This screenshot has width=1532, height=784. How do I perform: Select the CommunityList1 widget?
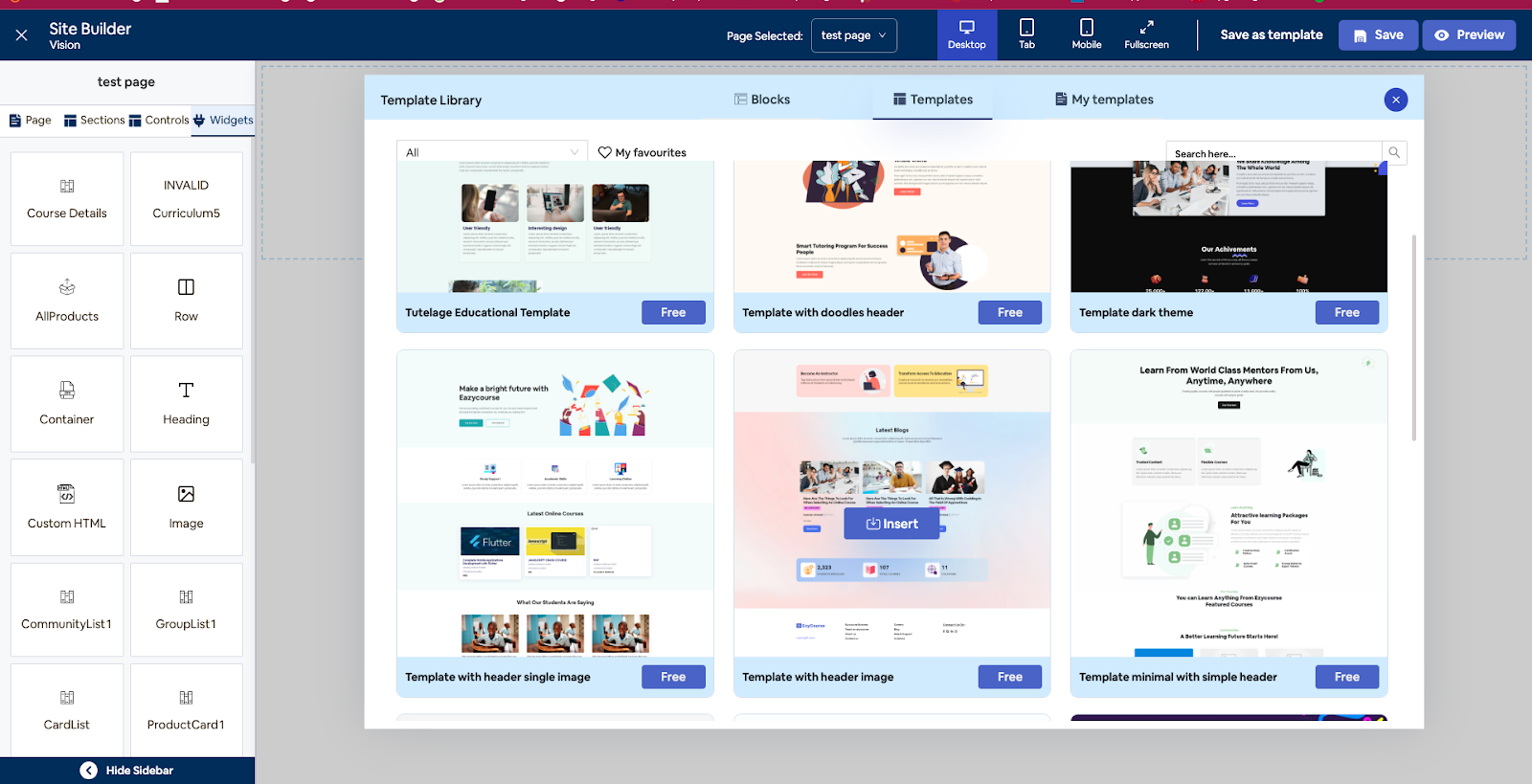(x=67, y=610)
